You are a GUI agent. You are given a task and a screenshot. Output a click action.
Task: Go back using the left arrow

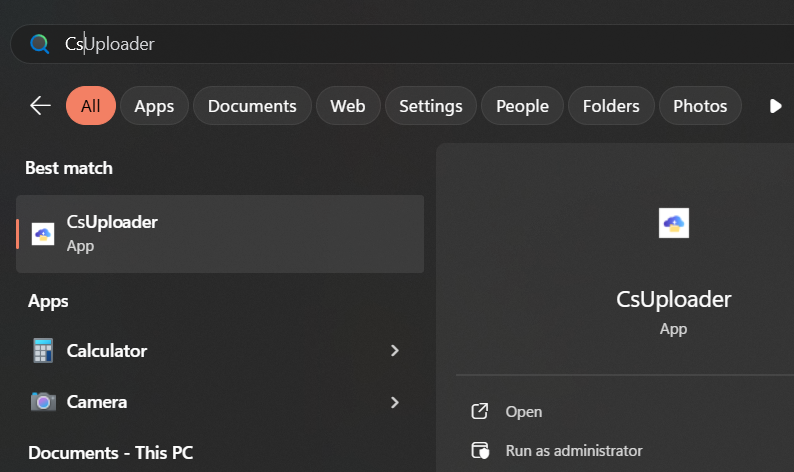[x=41, y=106]
